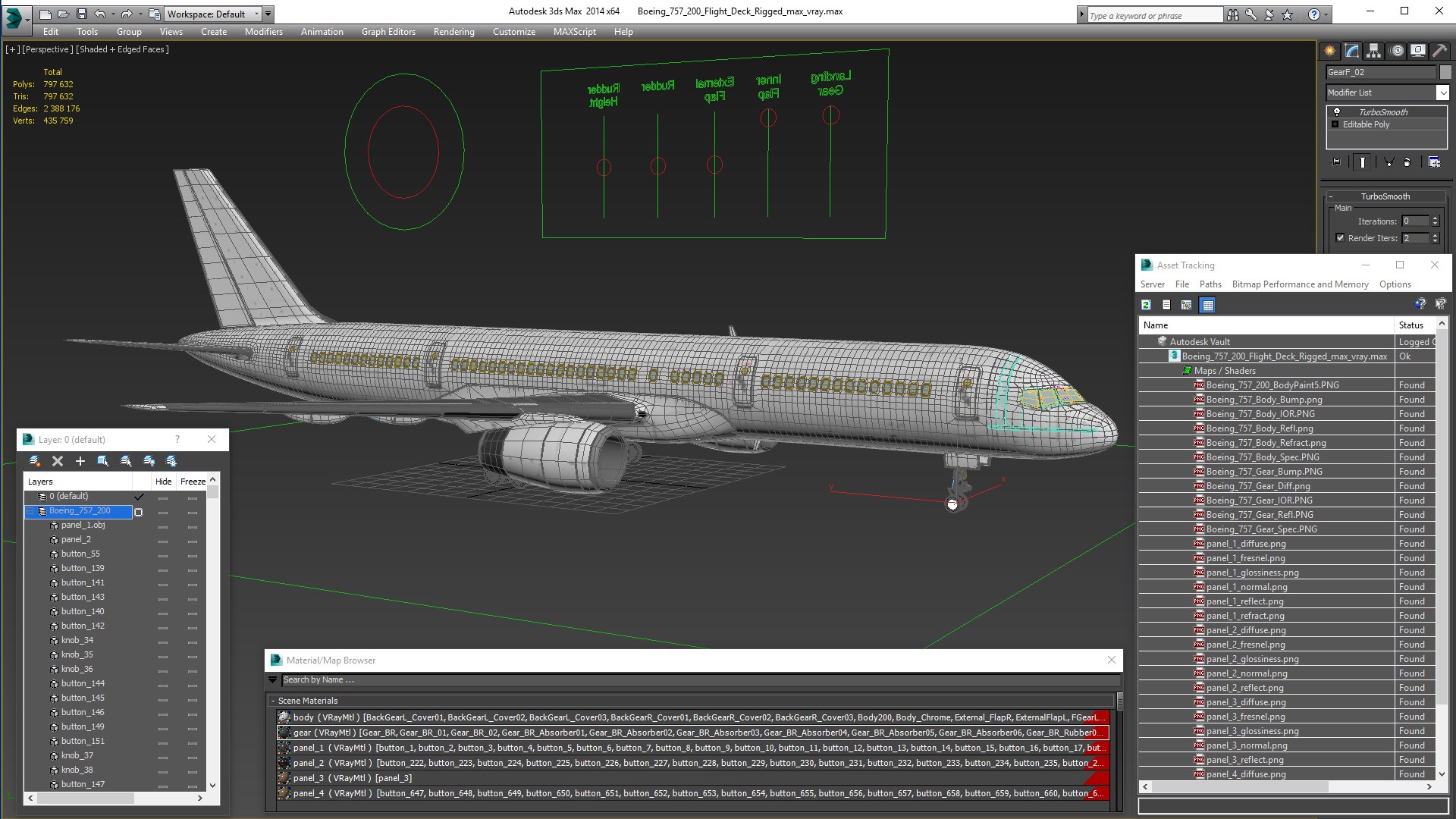Open the Motion command panel tab

(x=1396, y=51)
